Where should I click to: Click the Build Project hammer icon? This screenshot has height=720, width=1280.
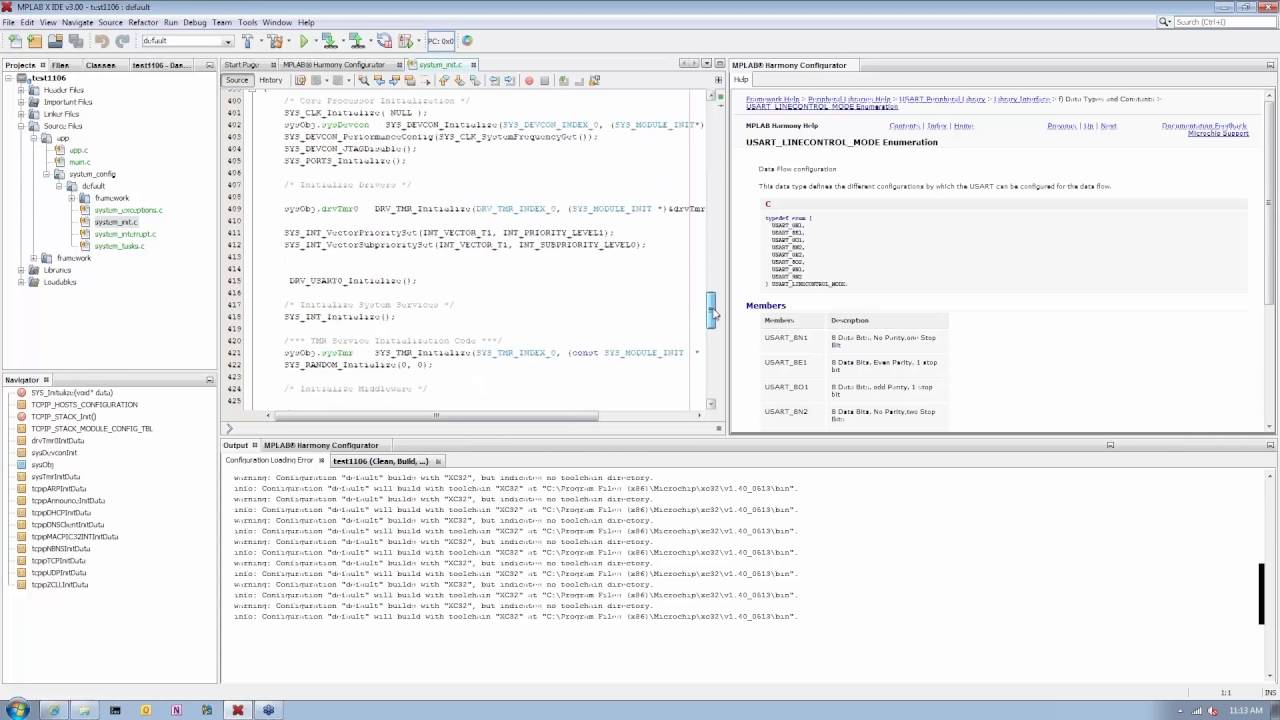[247, 41]
